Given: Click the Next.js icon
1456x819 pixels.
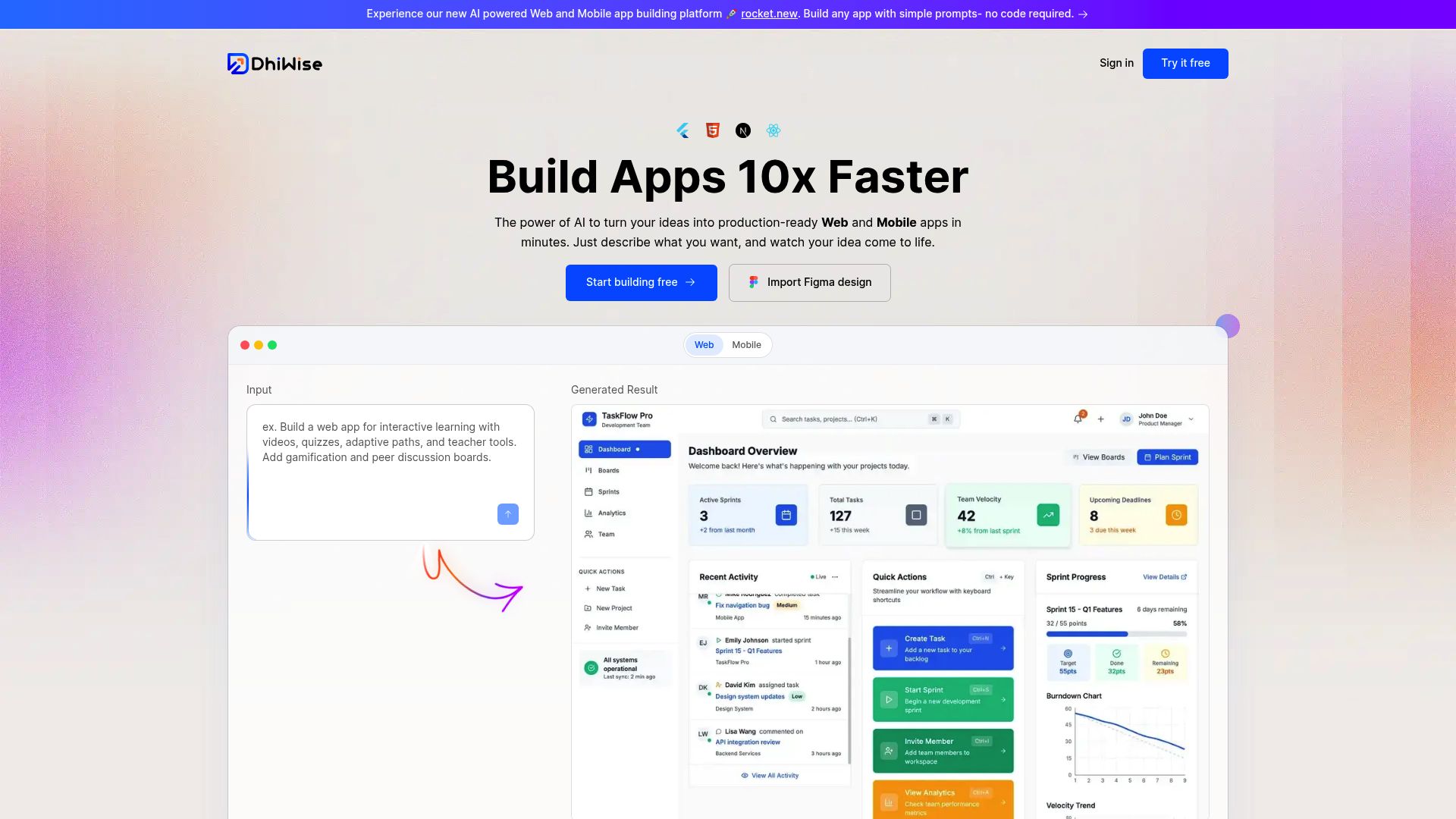Looking at the screenshot, I should pos(743,130).
